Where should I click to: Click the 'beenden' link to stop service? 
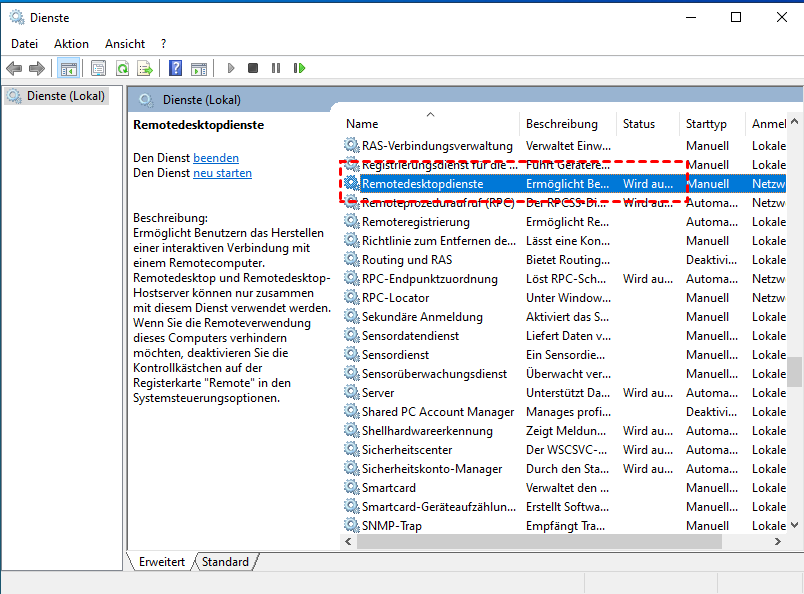pos(216,158)
